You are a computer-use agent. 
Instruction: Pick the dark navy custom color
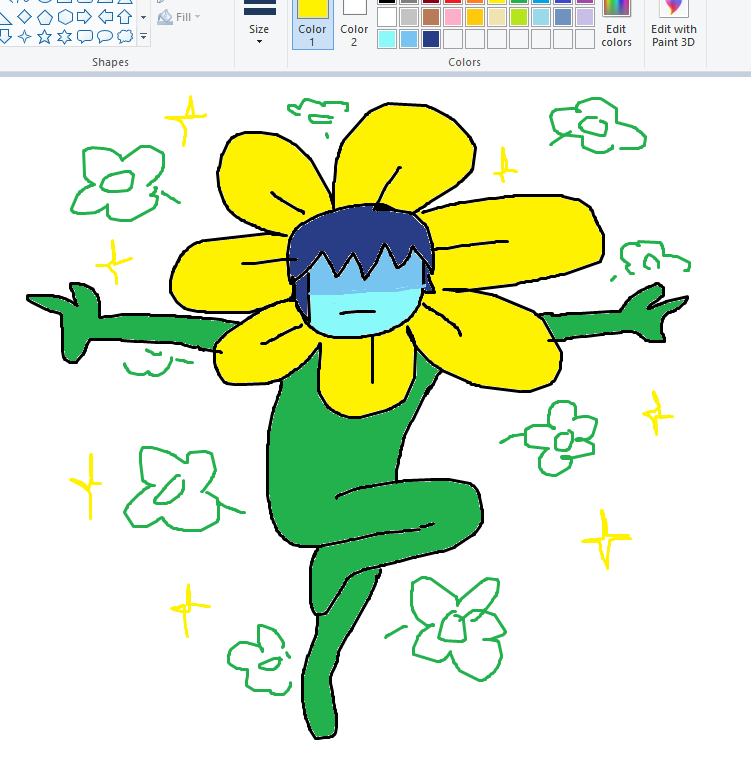[x=431, y=39]
